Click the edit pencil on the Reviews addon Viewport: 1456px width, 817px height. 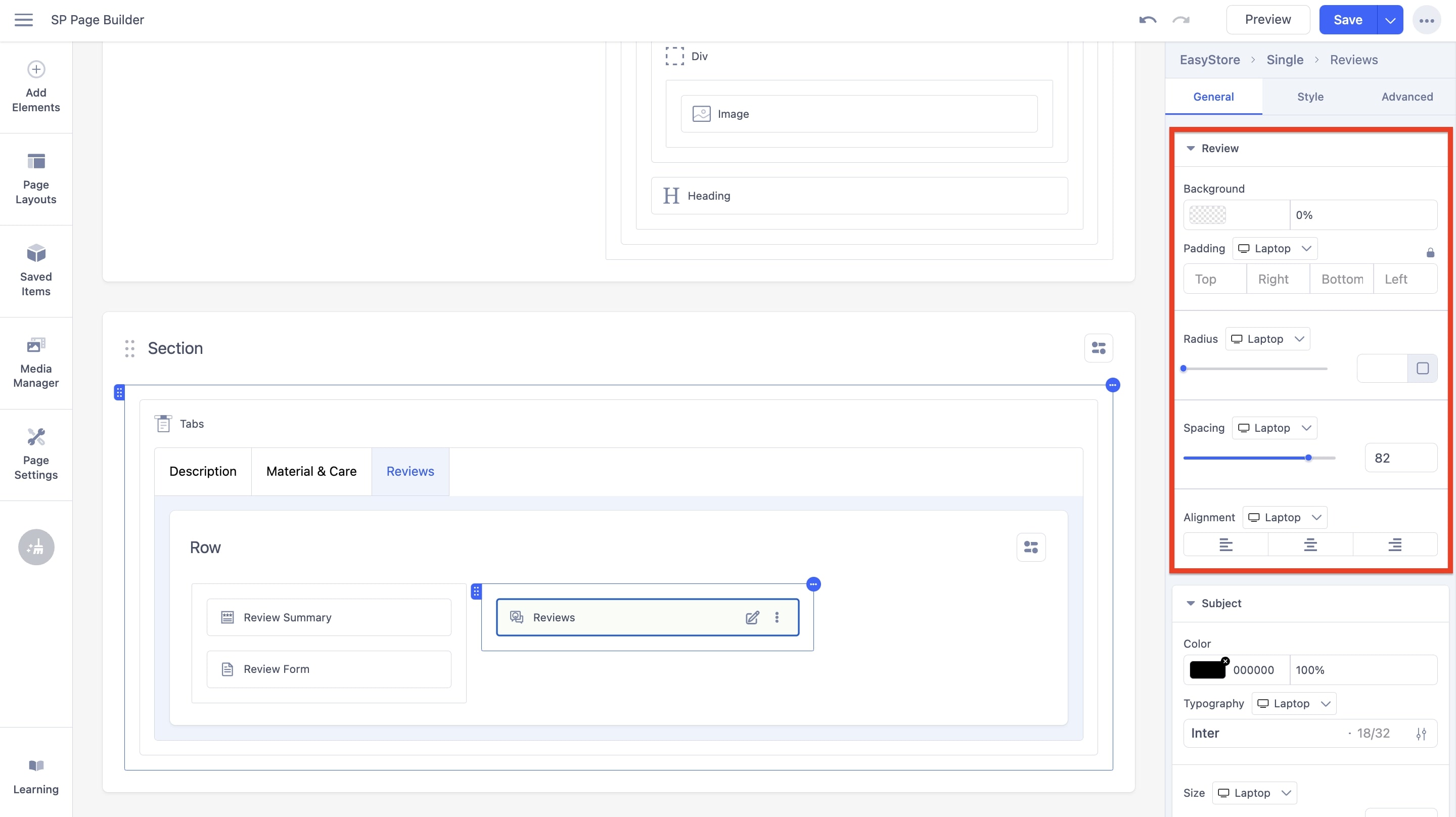coord(752,617)
